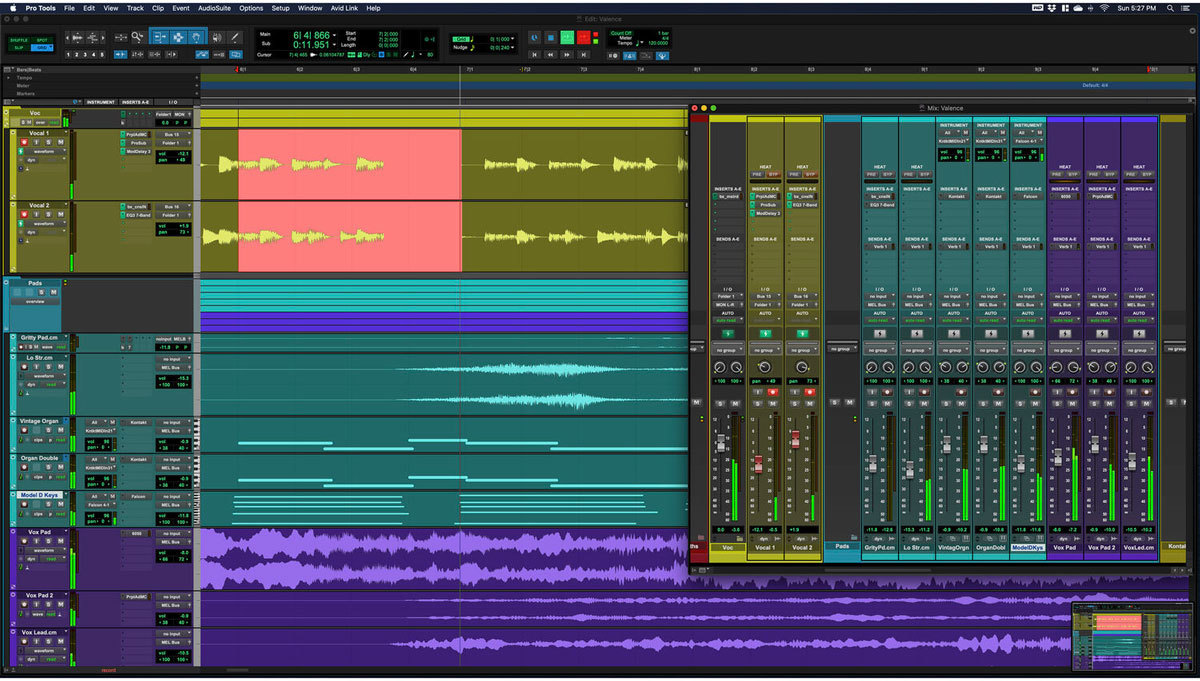Click the Vocal 1 mixer volume fader
Image resolution: width=1200 pixels, height=681 pixels.
pyautogui.click(x=758, y=464)
